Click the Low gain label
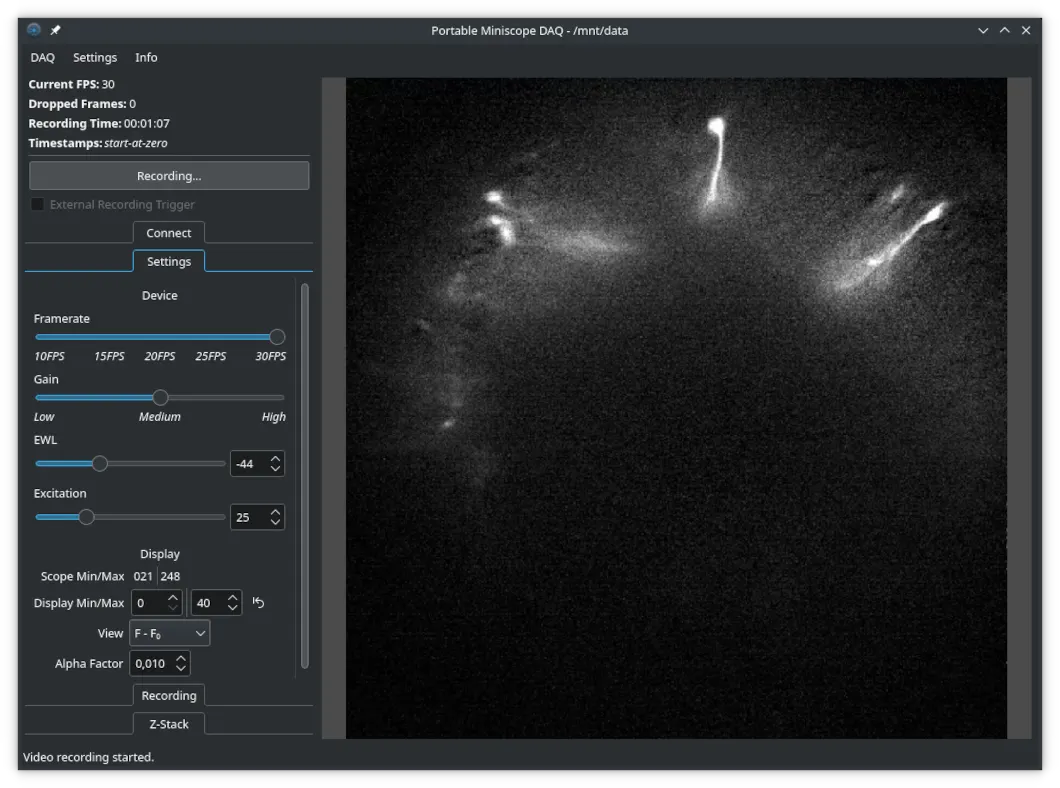The height and width of the screenshot is (788, 1060). tap(44, 417)
